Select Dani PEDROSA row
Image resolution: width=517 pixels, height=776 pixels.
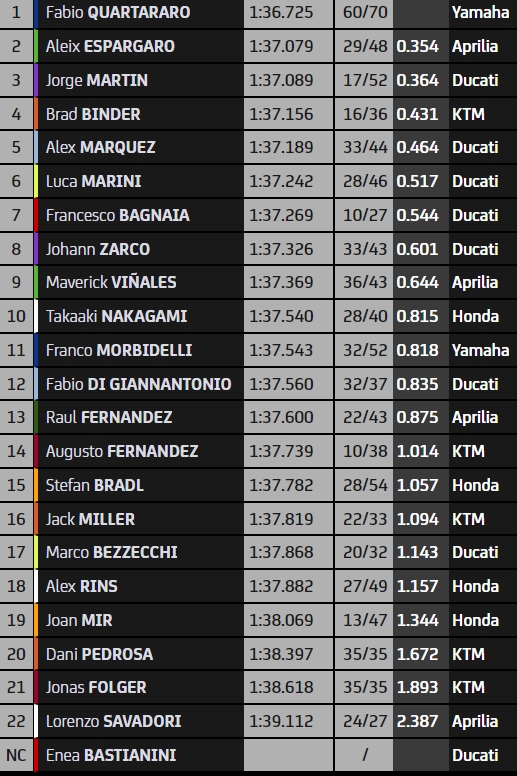click(258, 654)
